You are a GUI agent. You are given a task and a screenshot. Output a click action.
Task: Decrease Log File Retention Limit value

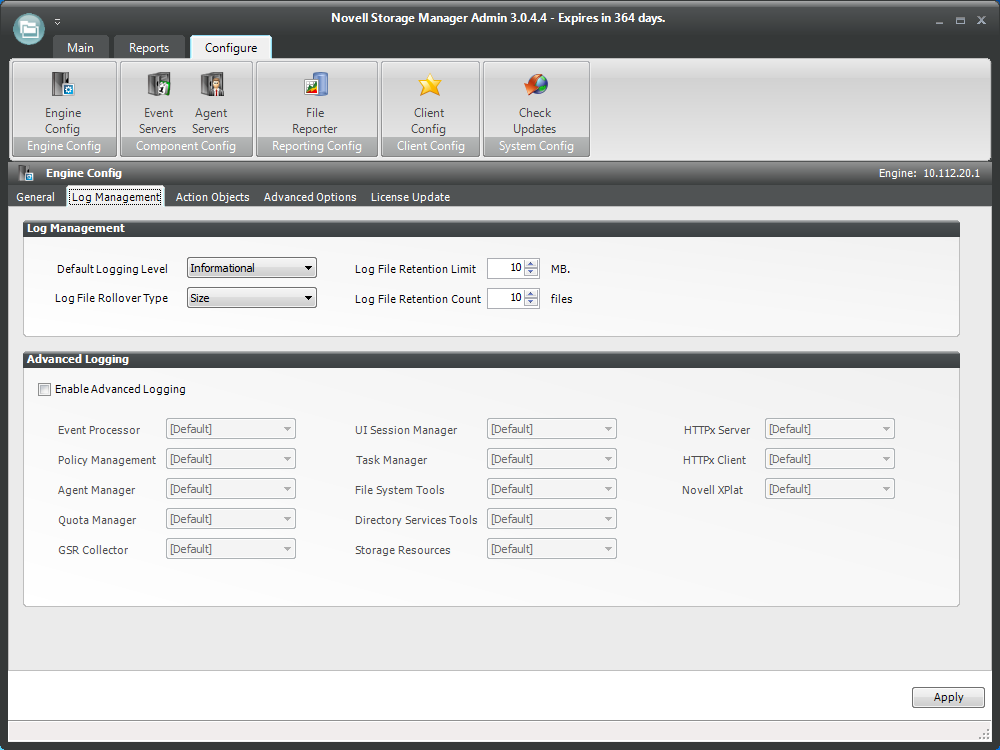tap(531, 272)
